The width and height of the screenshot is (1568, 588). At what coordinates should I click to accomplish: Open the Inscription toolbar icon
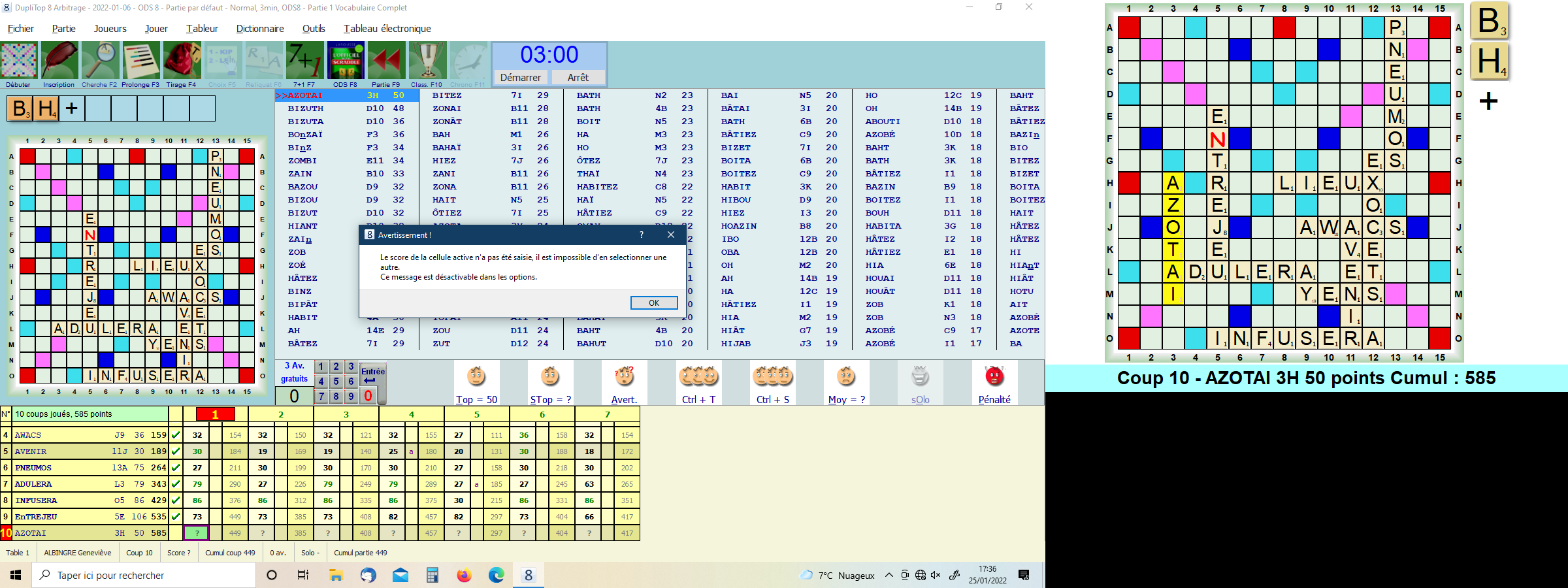(59, 61)
